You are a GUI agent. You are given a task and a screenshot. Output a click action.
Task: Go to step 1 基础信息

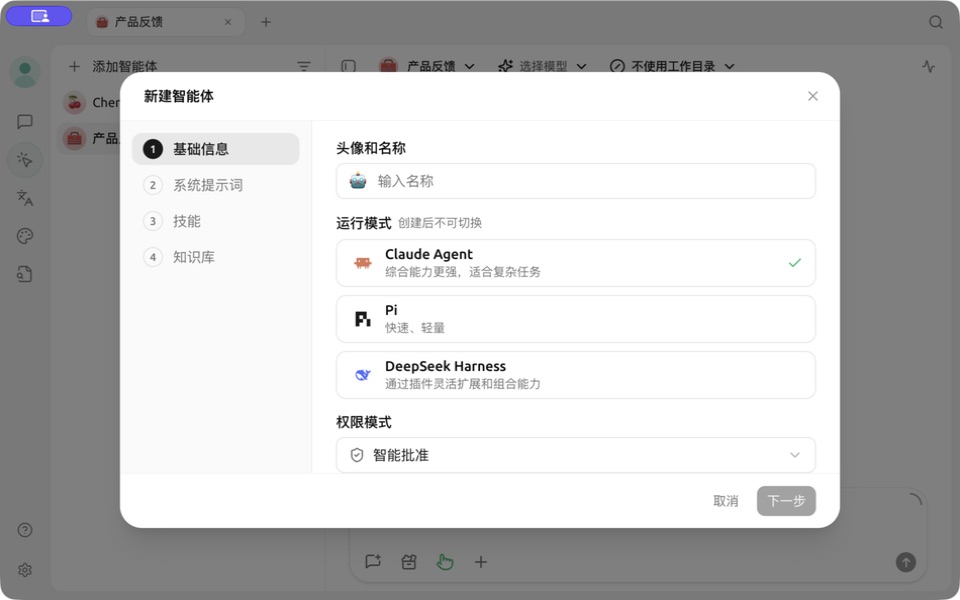pos(216,149)
